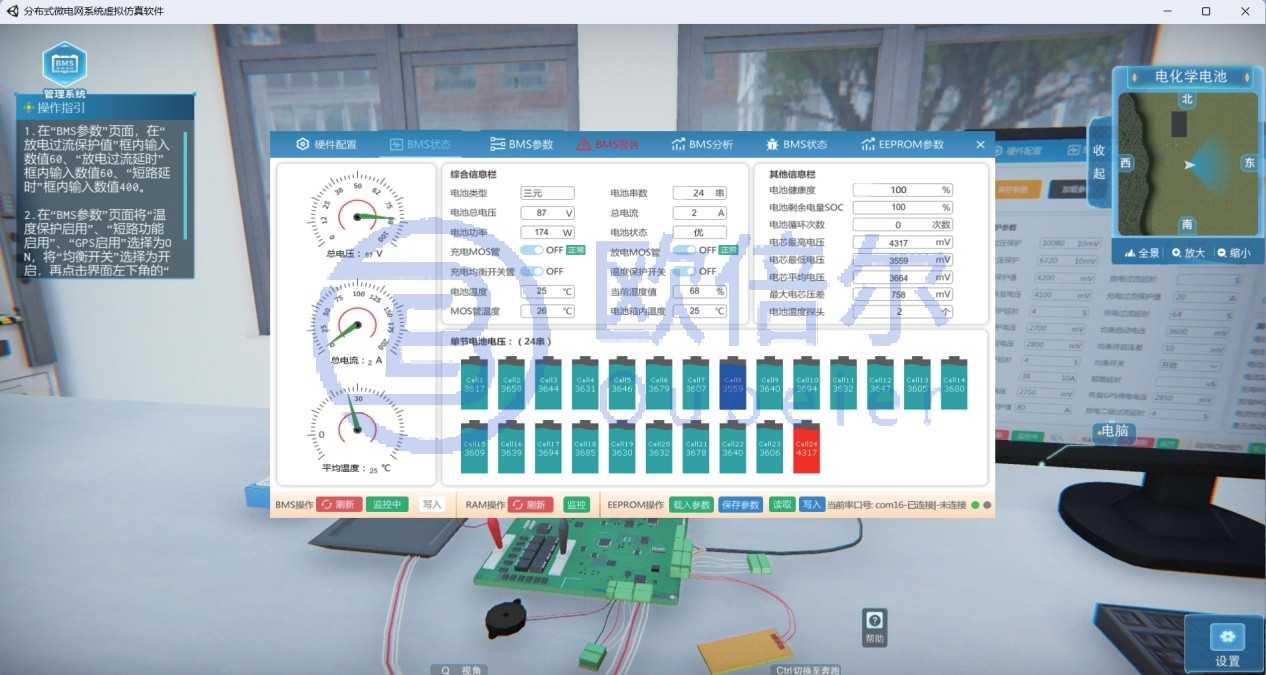Image resolution: width=1266 pixels, height=675 pixels.
Task: Open the BMS管理系统 icon
Action: (x=64, y=66)
